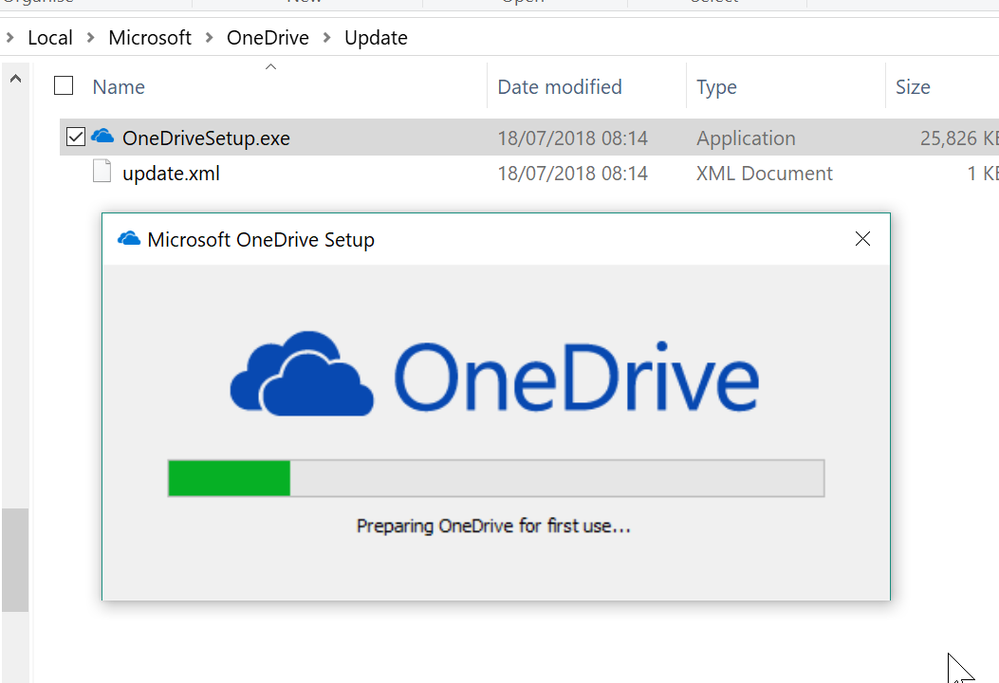Click the large OneDrive cloud logo
Image resolution: width=999 pixels, height=683 pixels.
[x=301, y=373]
